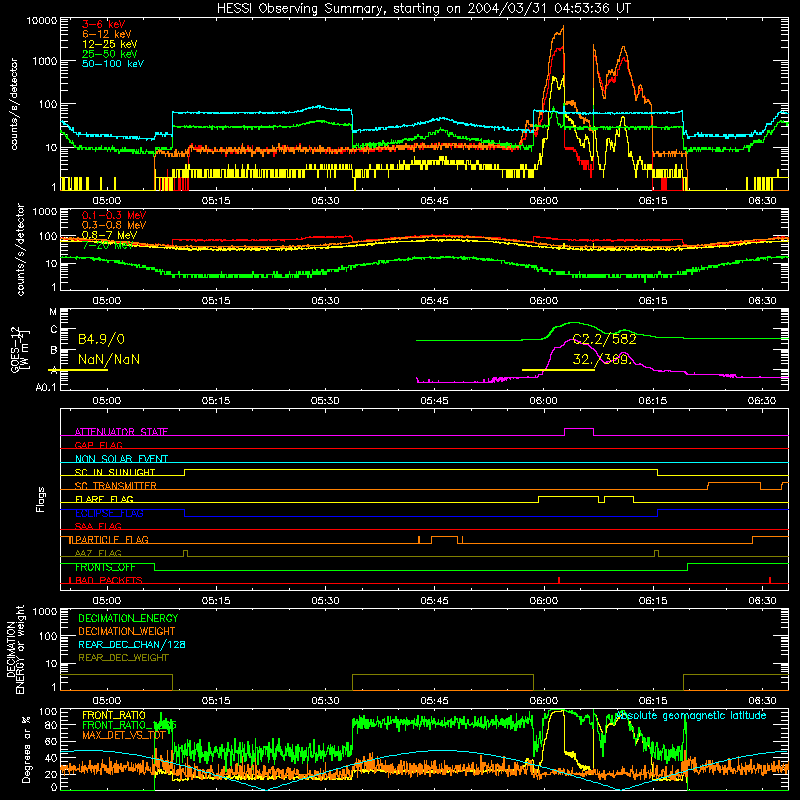Click the 05:15 tick label under top panel
Viewport: 800px width, 800px height.
click(216, 201)
